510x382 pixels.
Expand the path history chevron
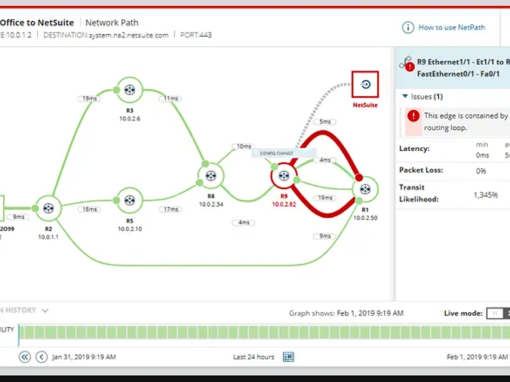45,311
